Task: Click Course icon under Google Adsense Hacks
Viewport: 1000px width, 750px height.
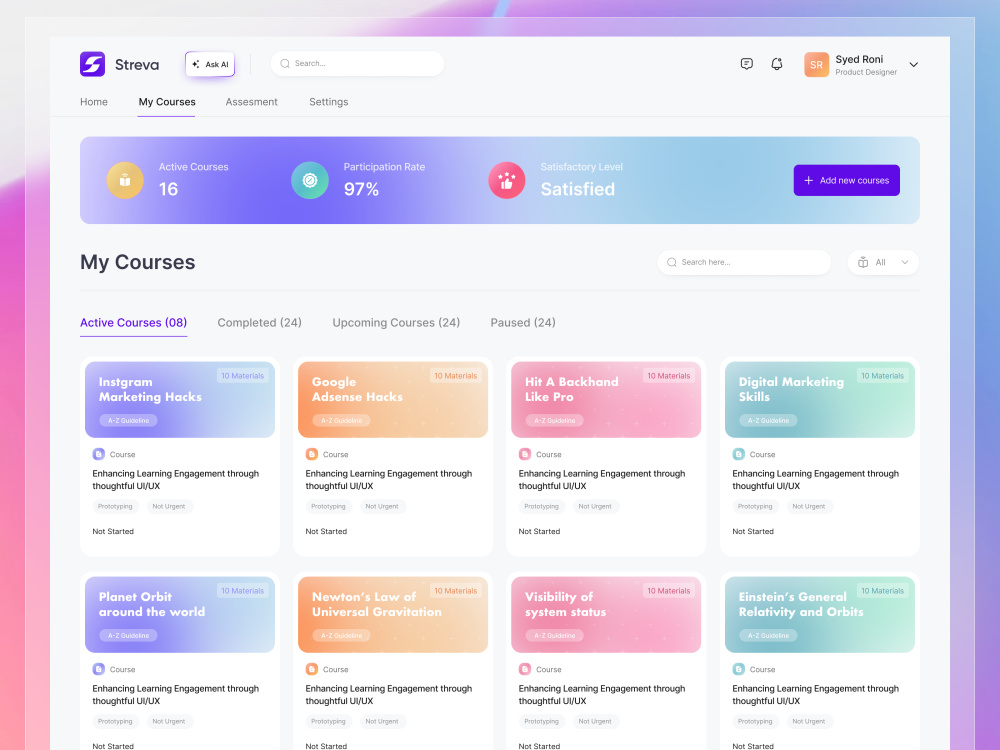Action: click(311, 454)
